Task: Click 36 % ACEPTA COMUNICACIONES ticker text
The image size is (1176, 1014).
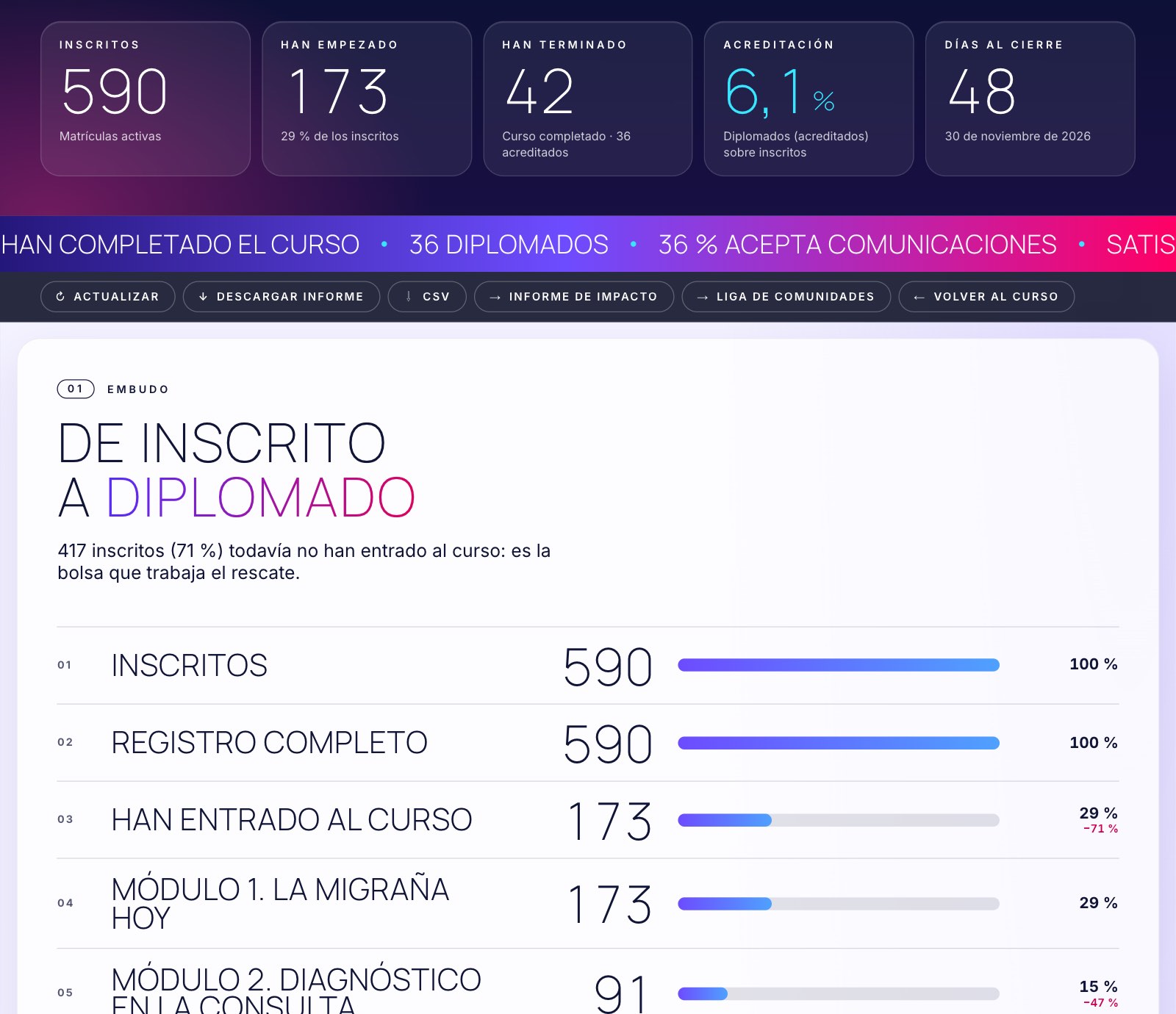Action: coord(857,245)
